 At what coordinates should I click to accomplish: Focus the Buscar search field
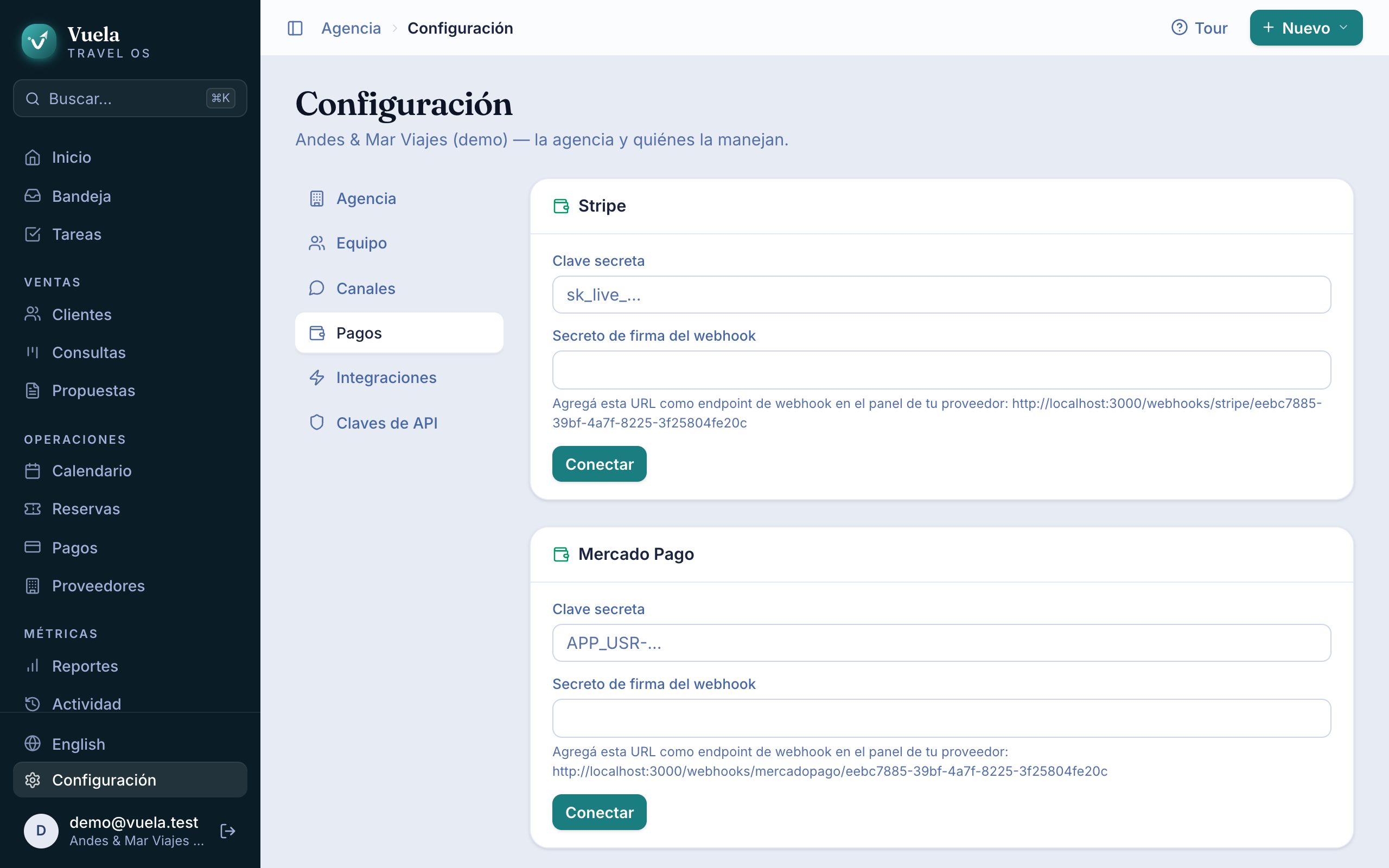click(130, 98)
